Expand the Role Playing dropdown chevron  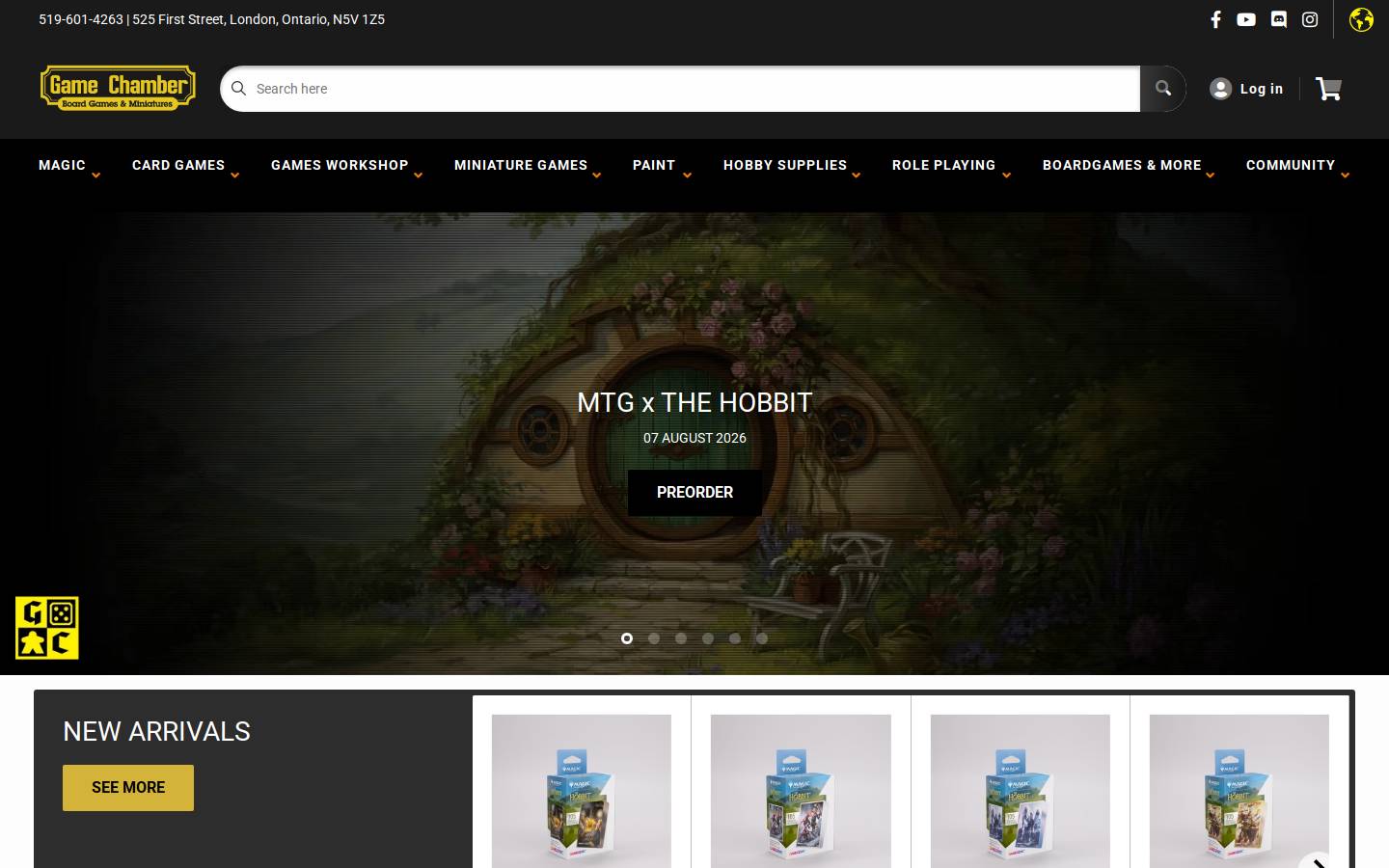(1006, 175)
